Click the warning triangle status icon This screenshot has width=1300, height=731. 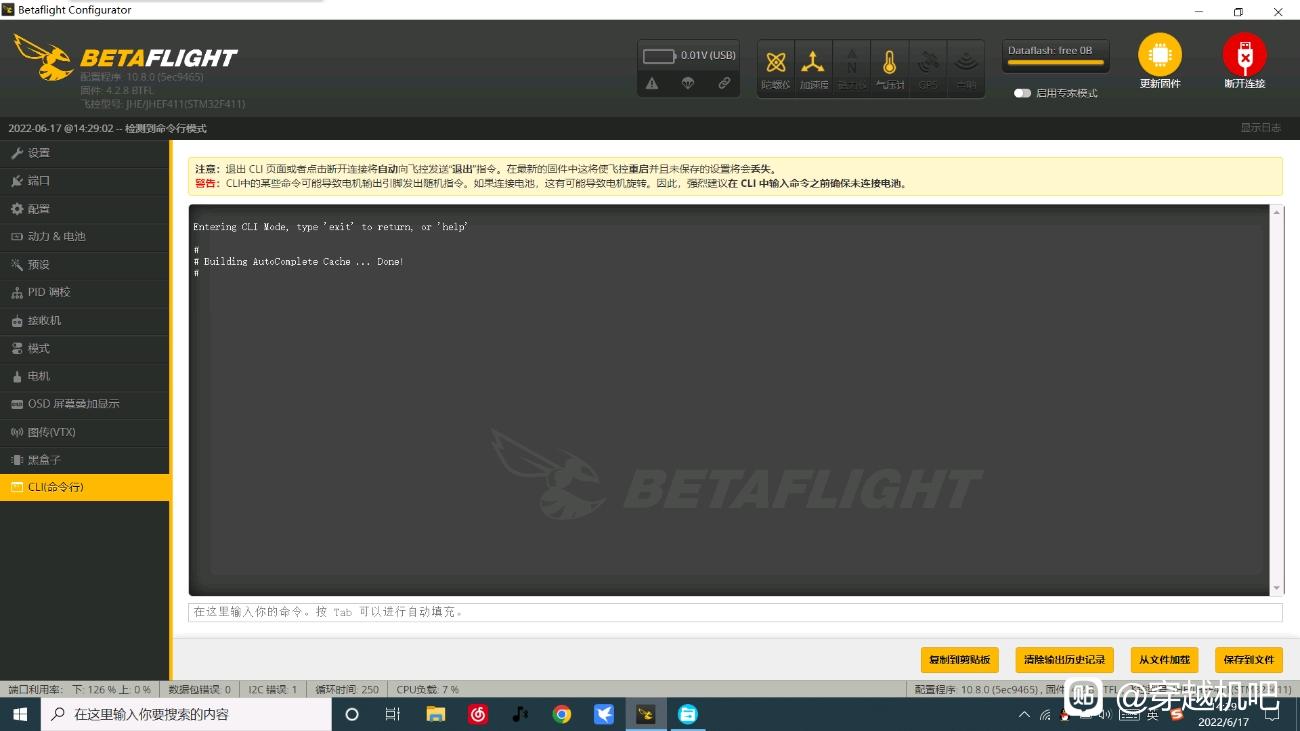point(652,84)
